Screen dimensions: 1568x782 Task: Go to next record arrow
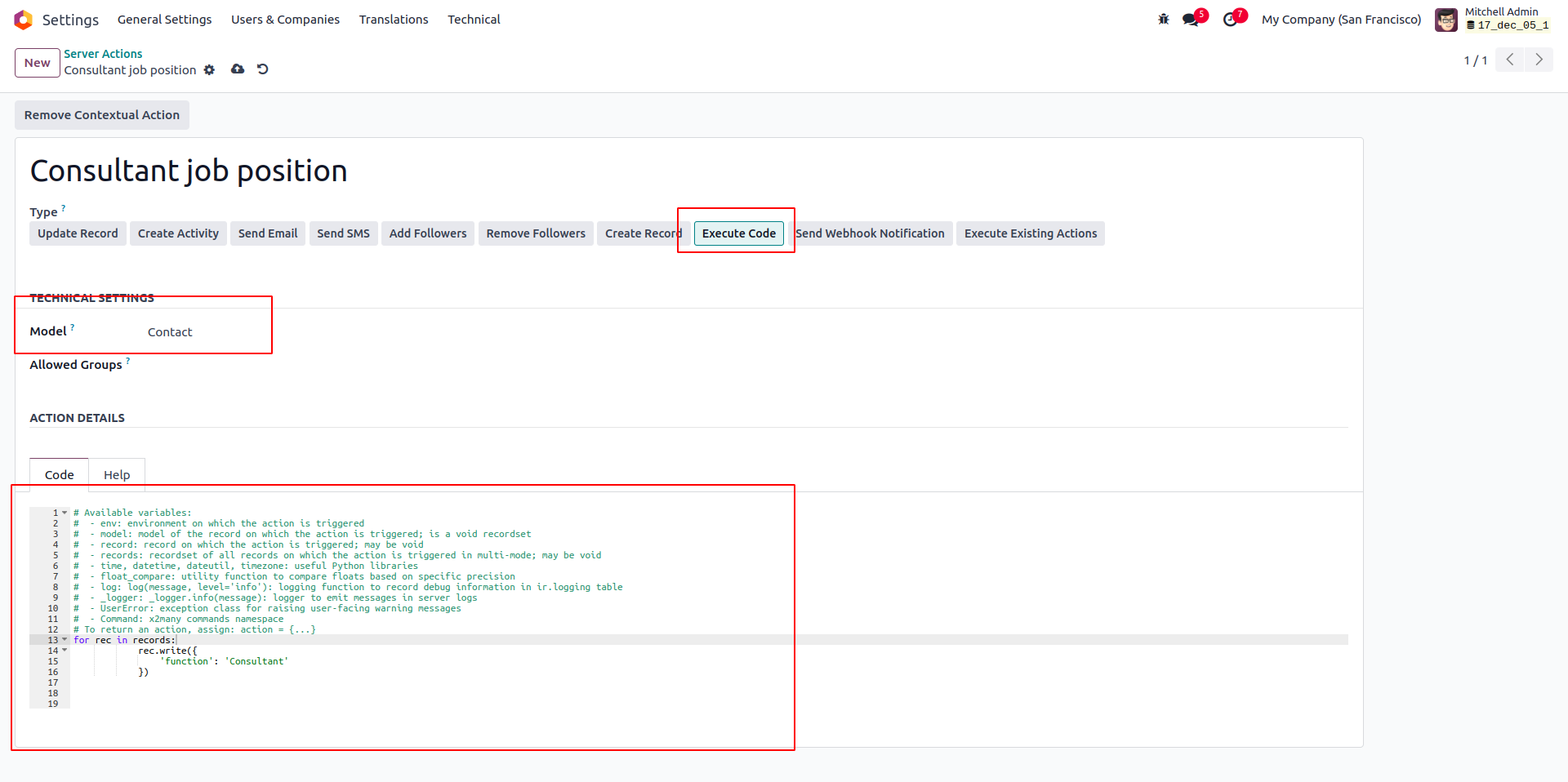coord(1539,60)
